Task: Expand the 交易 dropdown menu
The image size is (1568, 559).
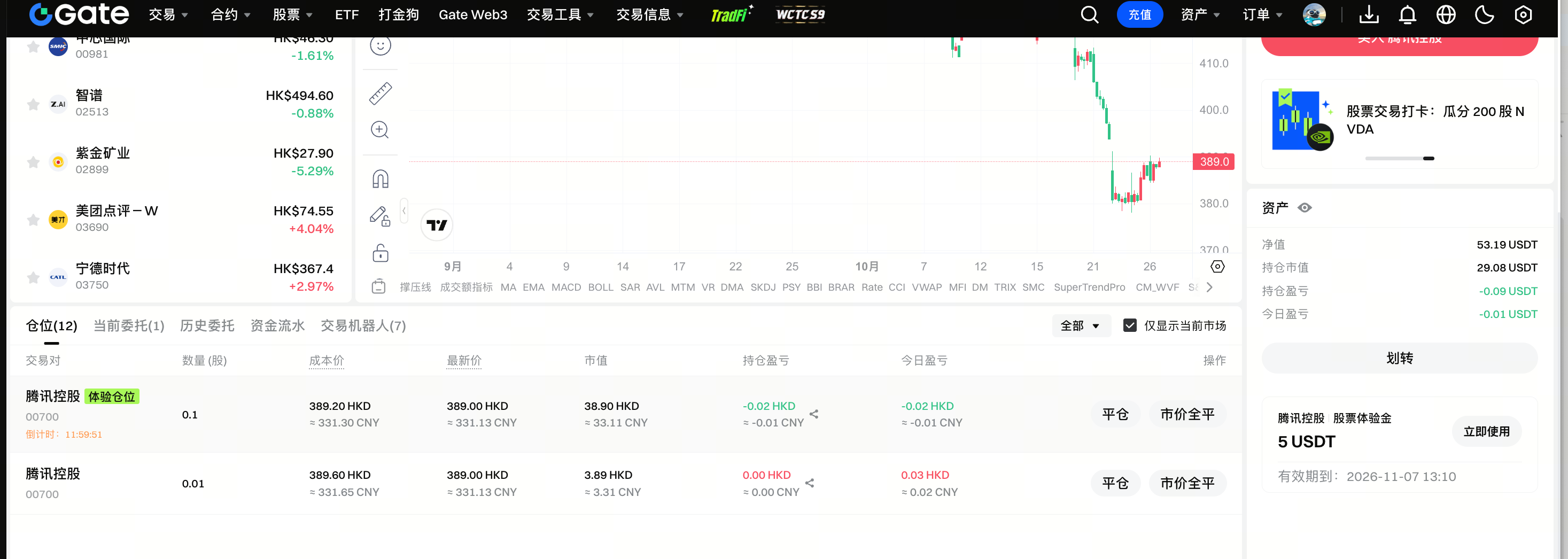Action: click(x=168, y=14)
